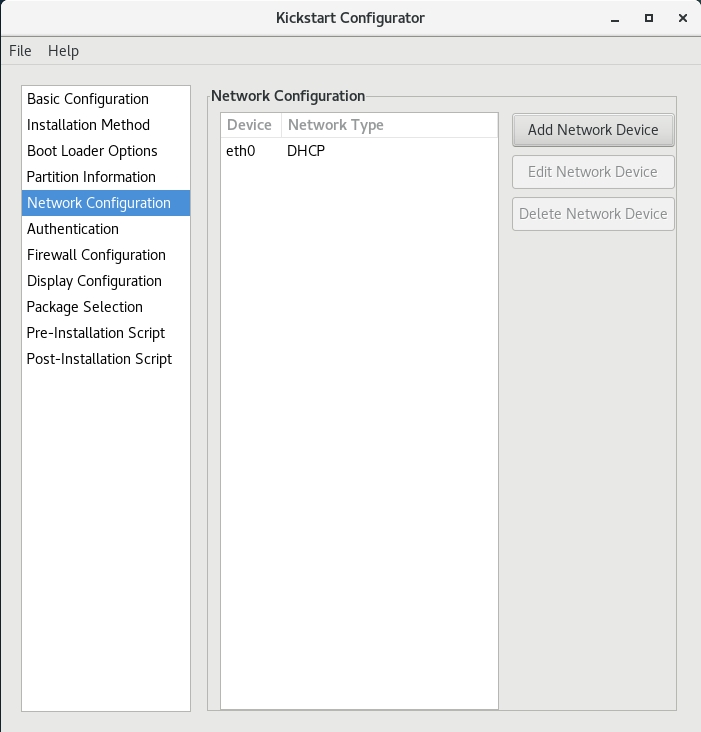Go to Package Selection
The height and width of the screenshot is (732, 701).
(x=85, y=307)
